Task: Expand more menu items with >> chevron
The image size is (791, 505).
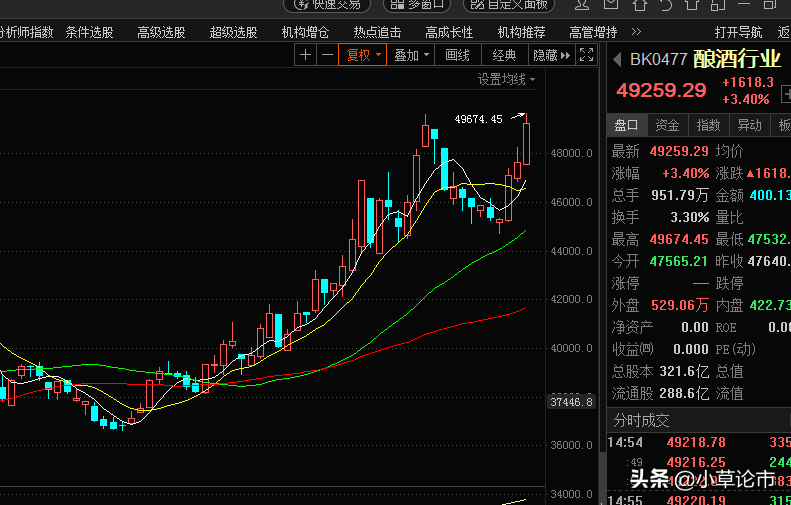Action: point(637,32)
